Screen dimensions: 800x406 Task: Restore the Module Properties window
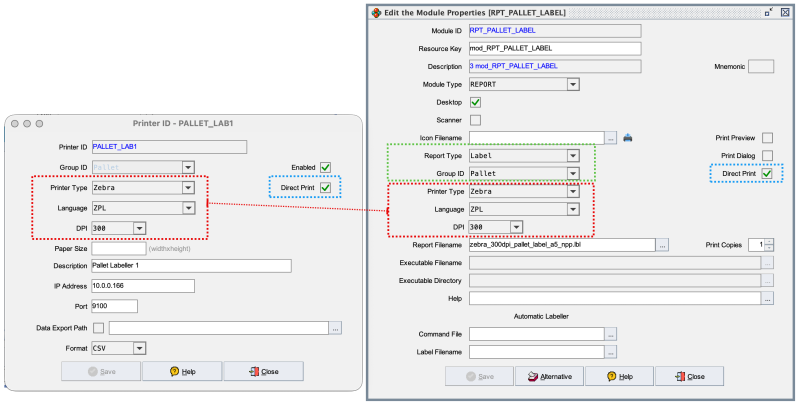[x=769, y=12]
